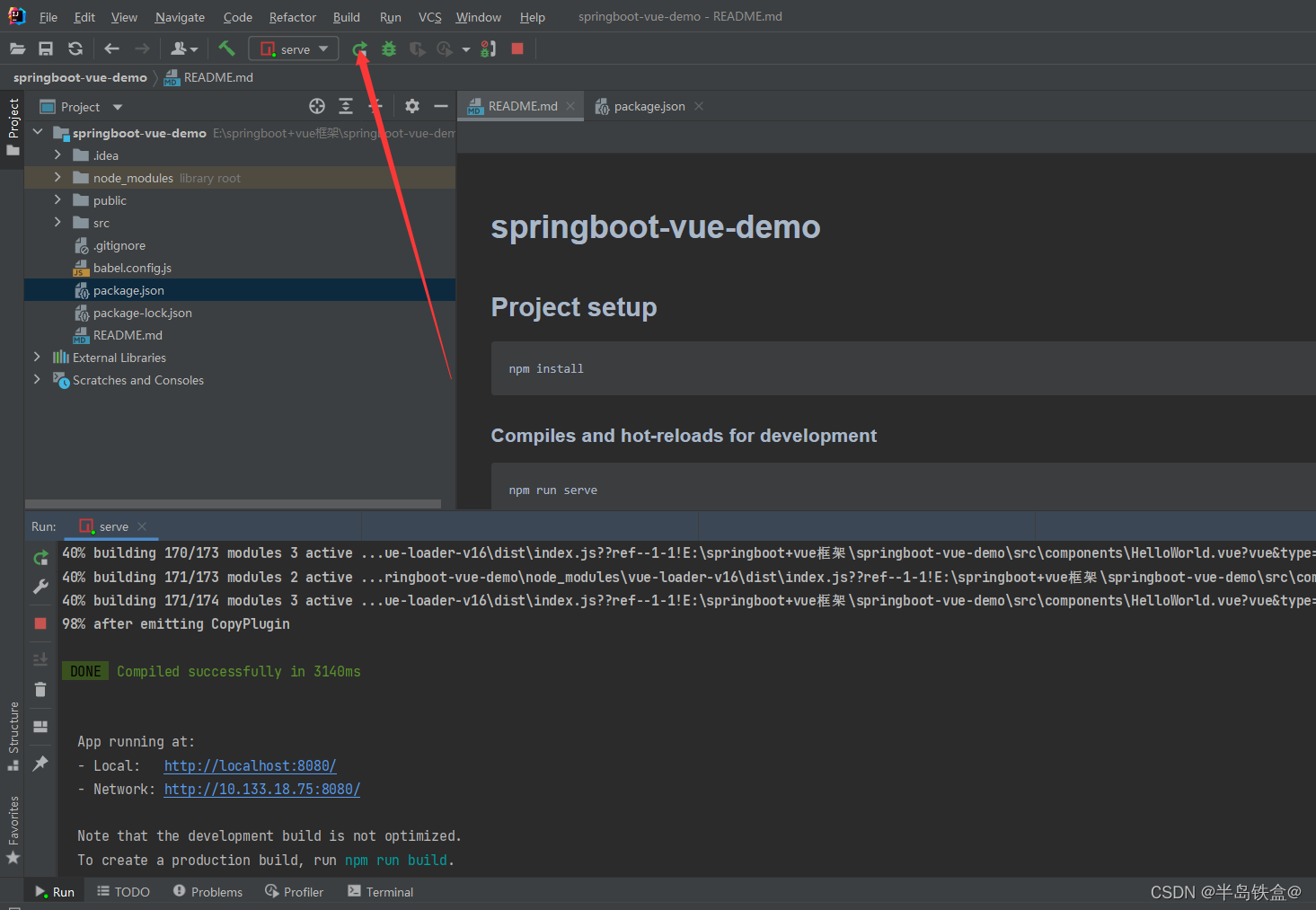Screen dimensions: 1316x910
Task: Click the Attach debugger to process icon
Action: [x=489, y=49]
